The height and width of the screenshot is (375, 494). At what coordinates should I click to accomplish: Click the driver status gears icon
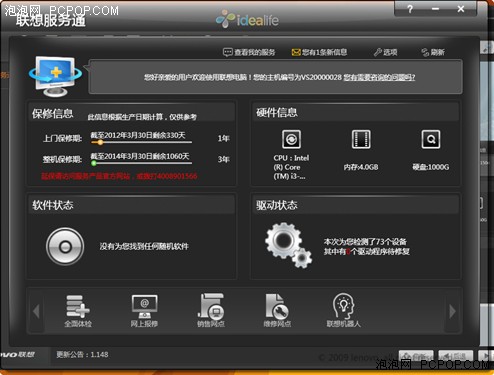pyautogui.click(x=289, y=245)
